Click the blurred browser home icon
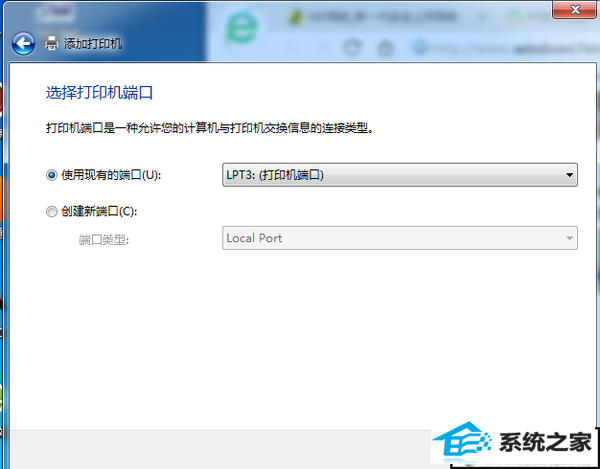This screenshot has width=600, height=469. coord(386,48)
